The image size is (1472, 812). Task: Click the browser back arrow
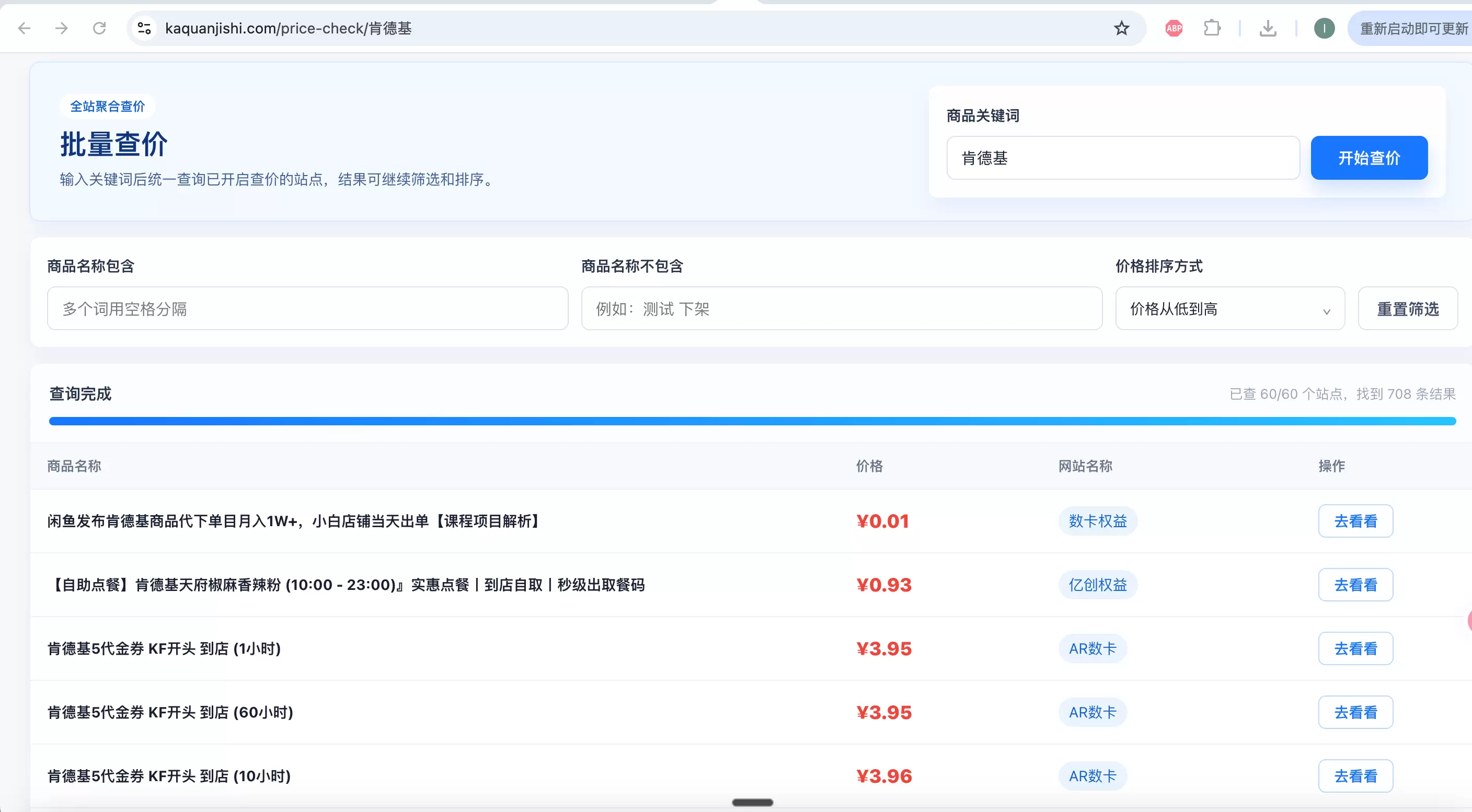click(24, 28)
